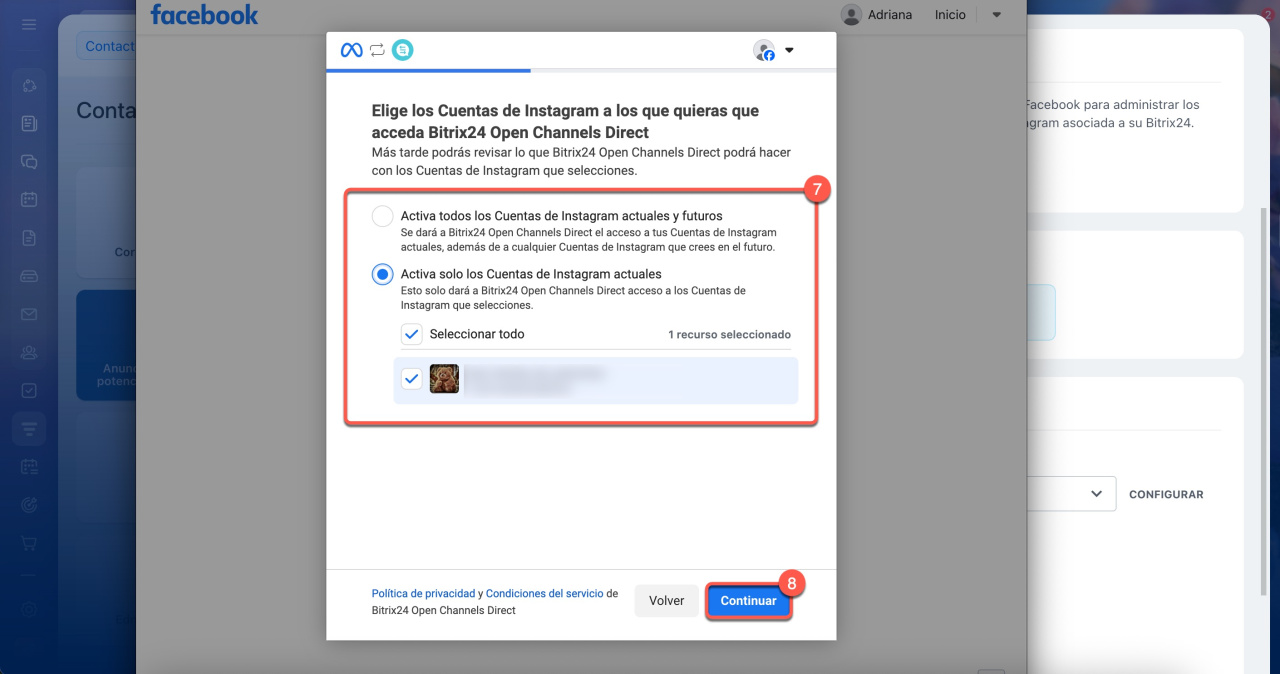The width and height of the screenshot is (1280, 674).
Task: Open the 'Política de privacidad' link
Action: coord(423,593)
